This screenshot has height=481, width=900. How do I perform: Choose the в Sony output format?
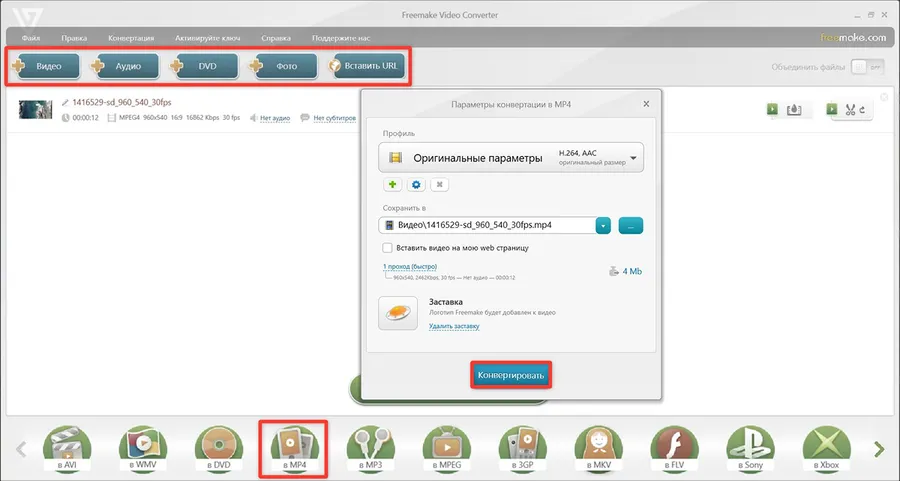tap(750, 449)
